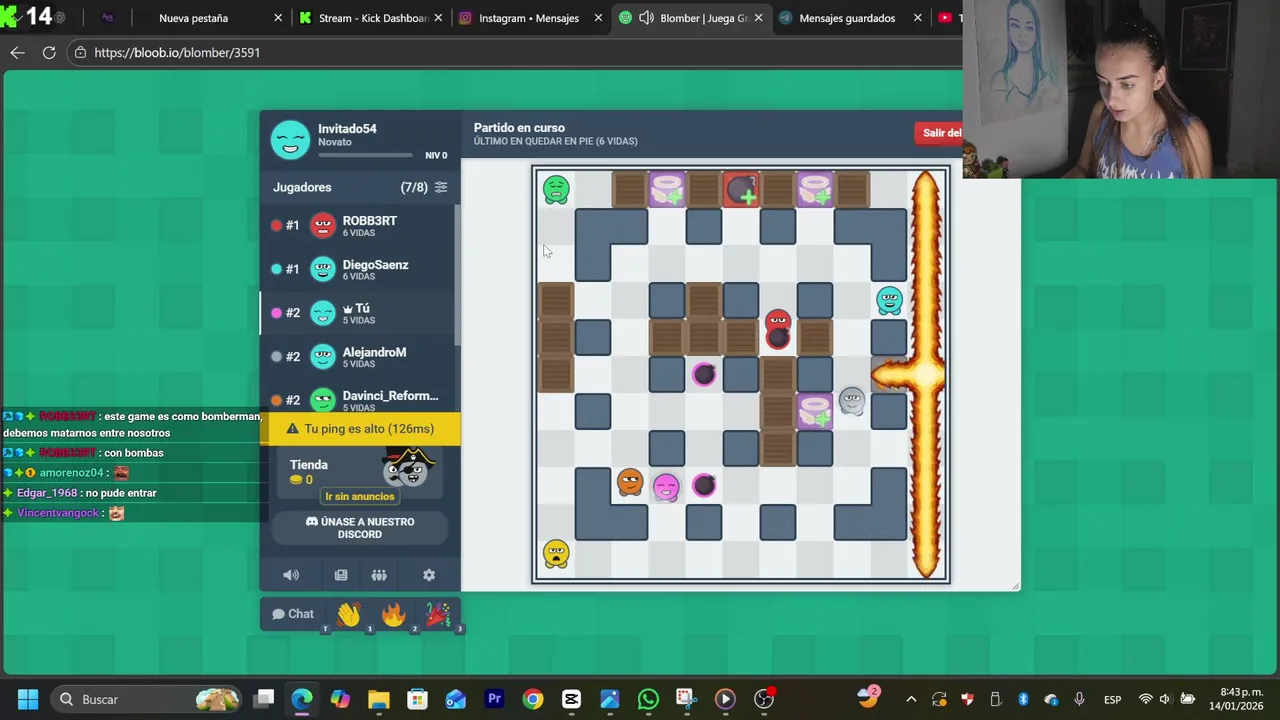Open CapCut from the taskbar
This screenshot has height=720, width=1280.
pos(571,699)
